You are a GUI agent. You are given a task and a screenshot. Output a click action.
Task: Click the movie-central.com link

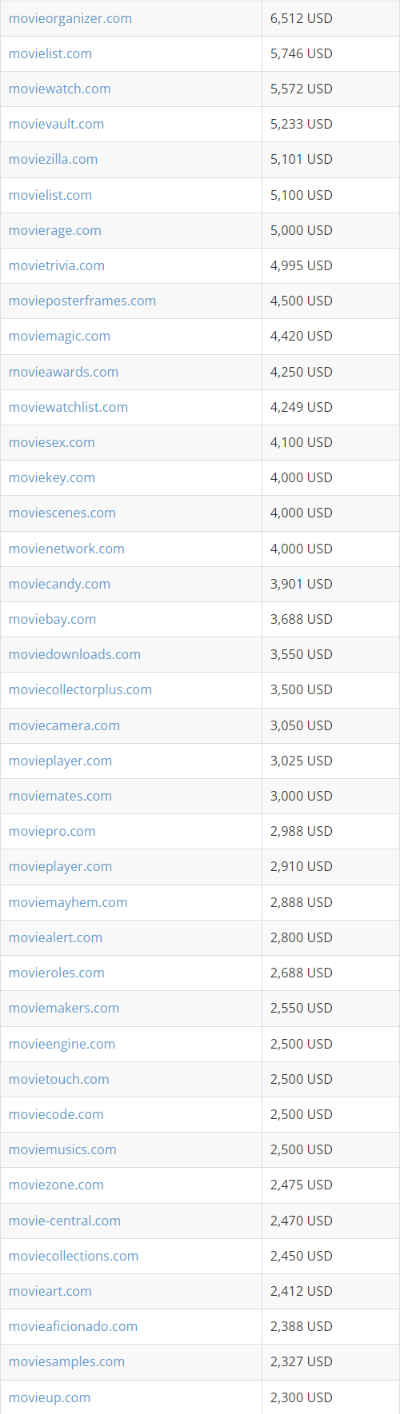click(64, 1220)
